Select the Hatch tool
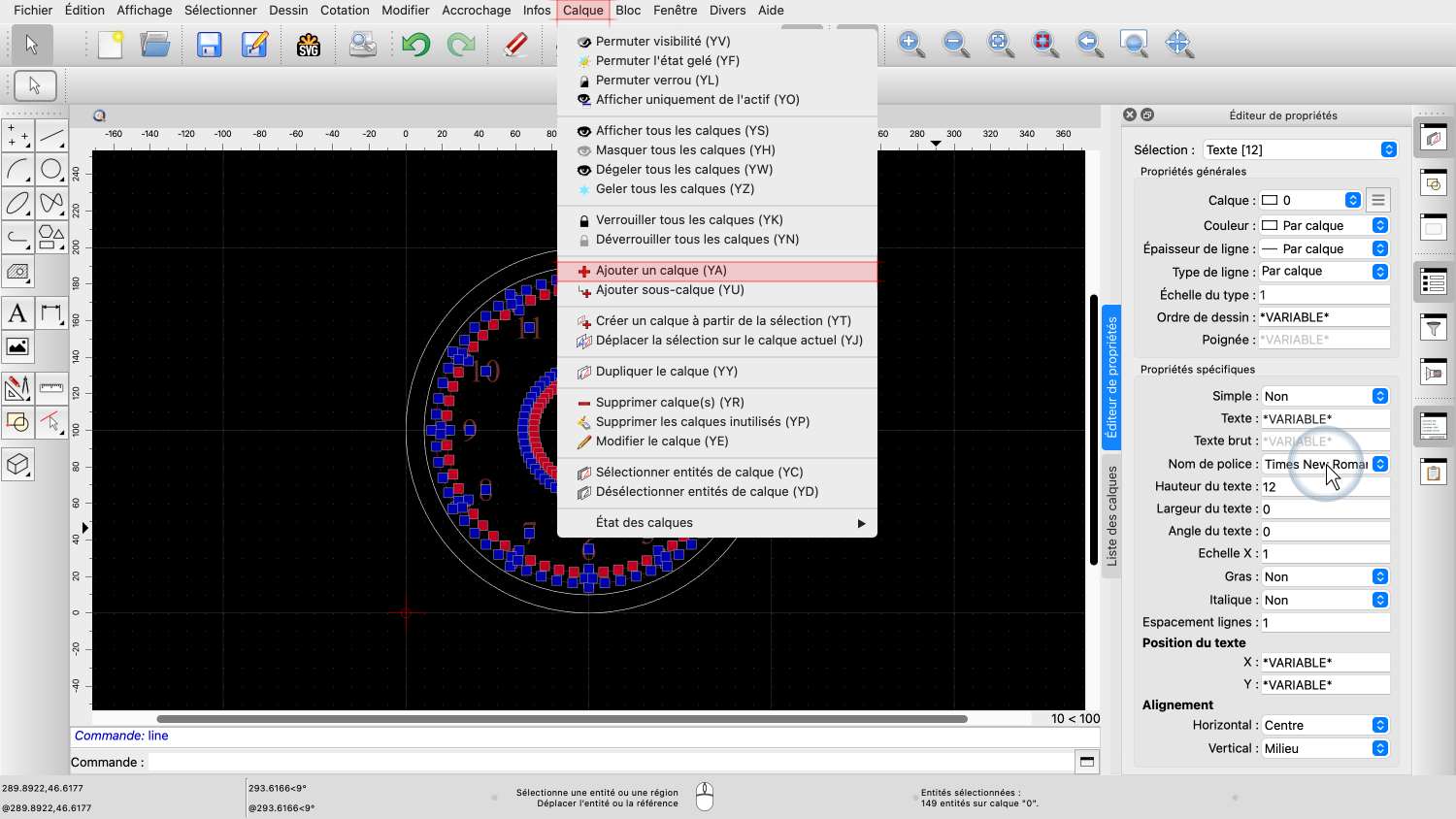The image size is (1456, 819). pyautogui.click(x=17, y=272)
